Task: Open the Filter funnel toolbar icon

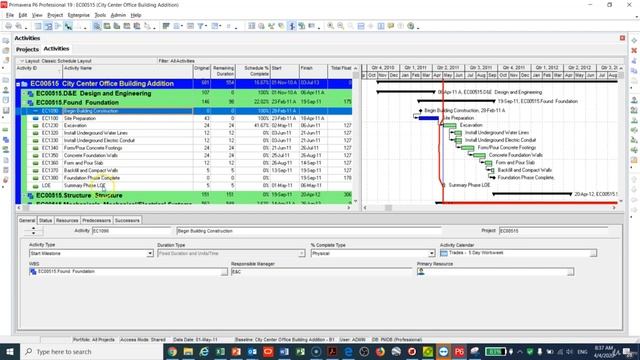Action: click(x=201, y=26)
